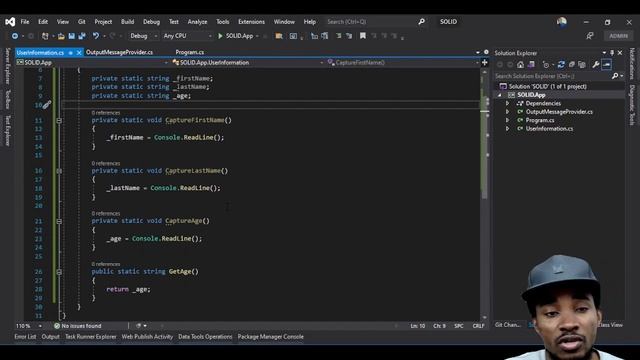This screenshot has width=640, height=360.
Task: Click the No issues found indicator
Action: 78,326
